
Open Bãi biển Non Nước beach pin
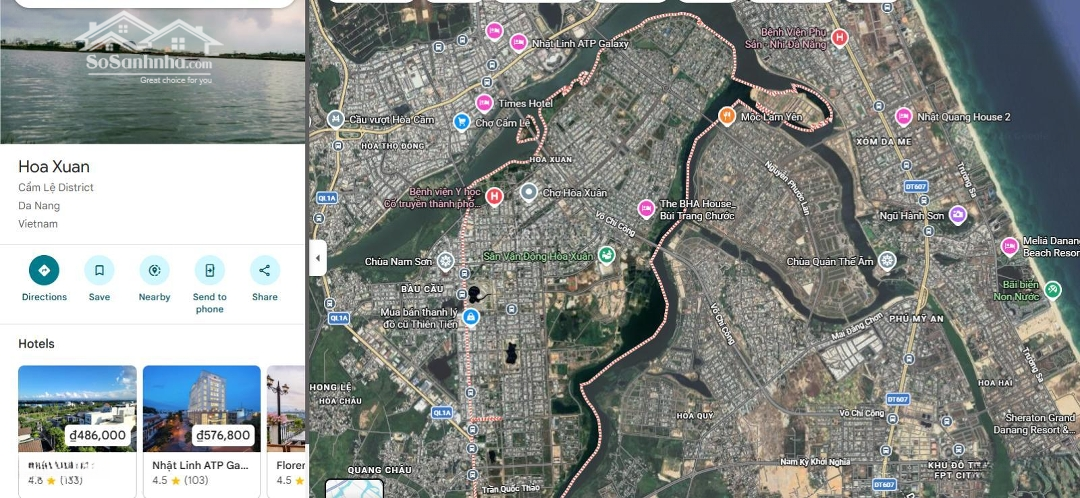1052,290
